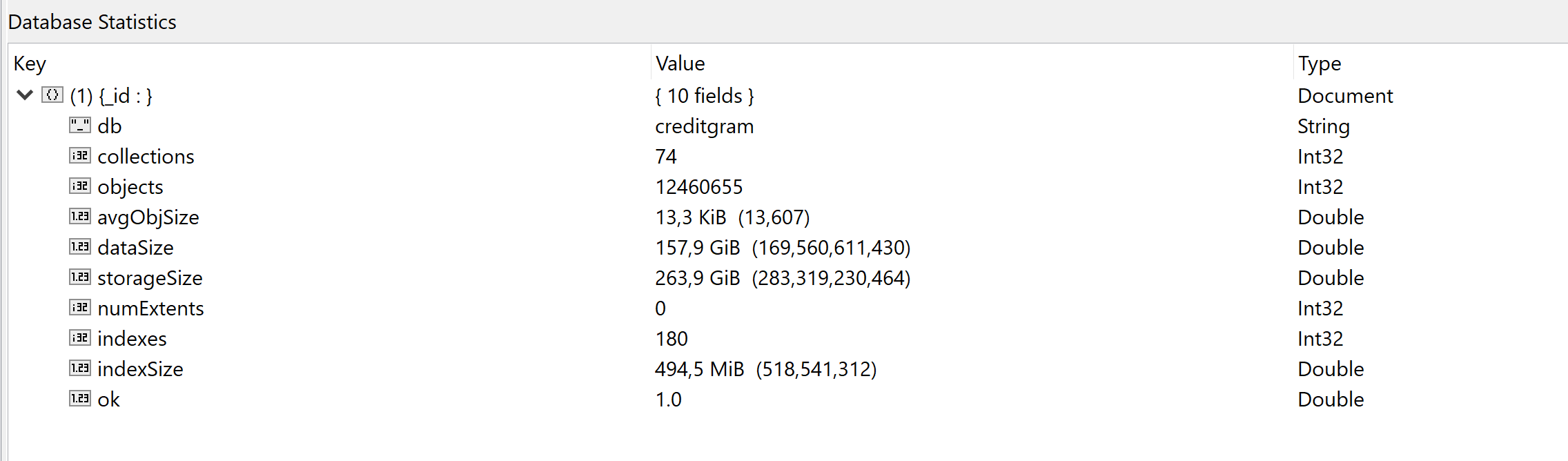Click the Int32 icon beside numExtents
1568x461 pixels.
80,308
